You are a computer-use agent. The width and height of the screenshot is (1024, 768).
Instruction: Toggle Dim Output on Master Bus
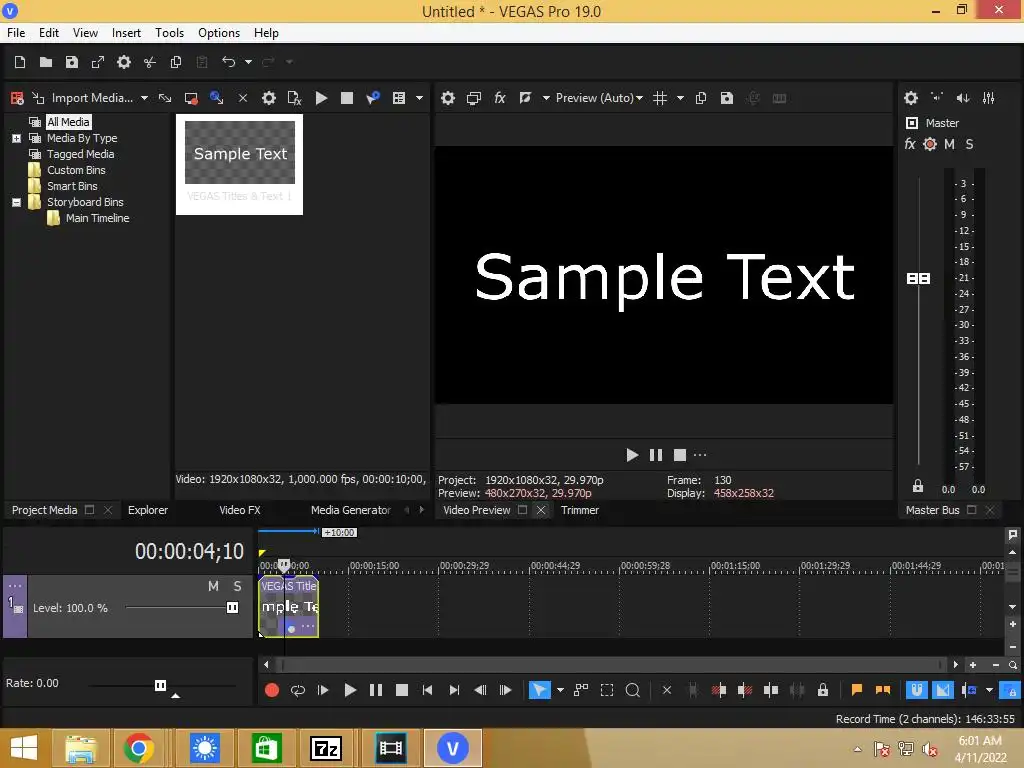pos(963,98)
